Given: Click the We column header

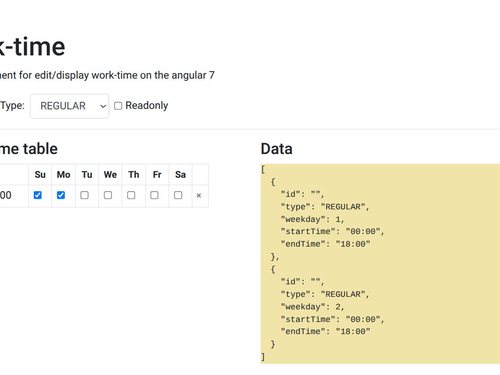Looking at the screenshot, I should [x=110, y=175].
